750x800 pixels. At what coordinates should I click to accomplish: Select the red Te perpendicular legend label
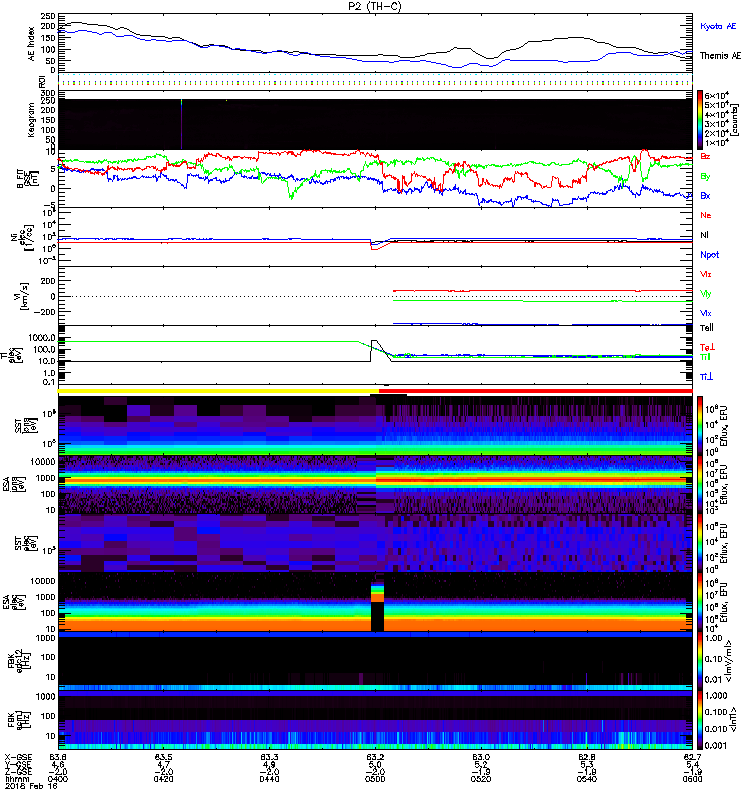[708, 347]
